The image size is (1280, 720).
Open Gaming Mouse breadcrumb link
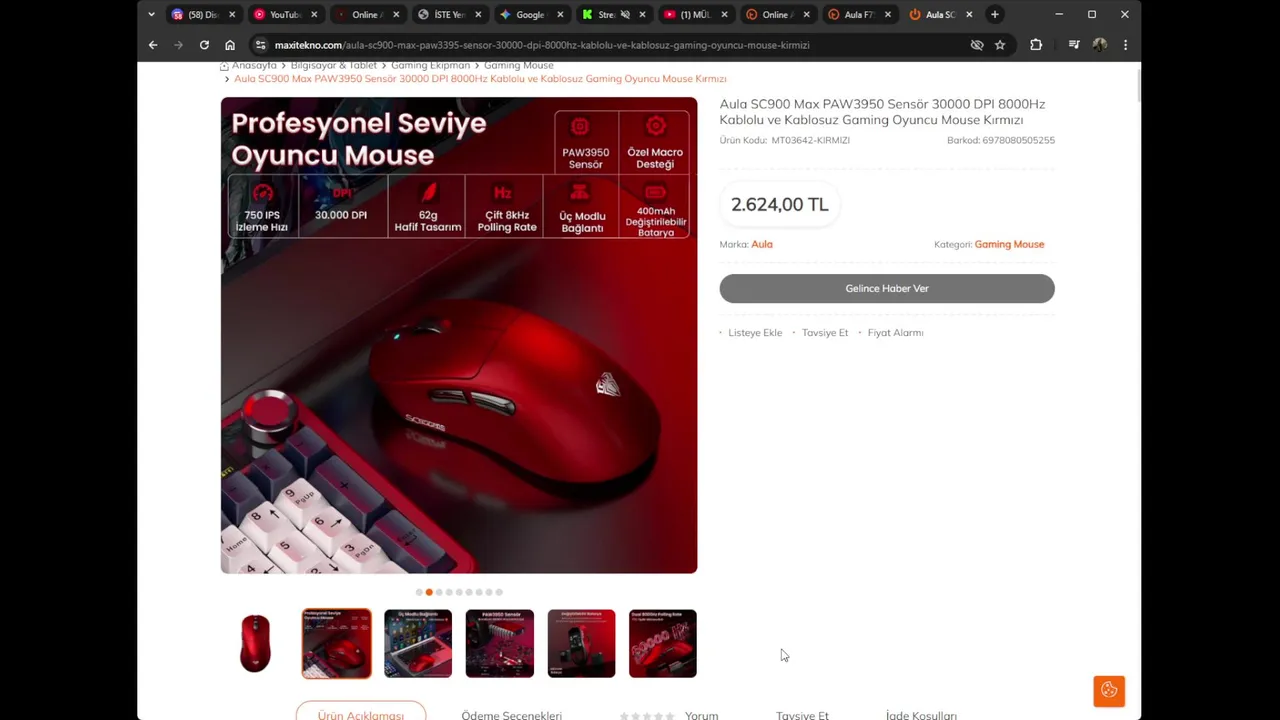point(518,66)
